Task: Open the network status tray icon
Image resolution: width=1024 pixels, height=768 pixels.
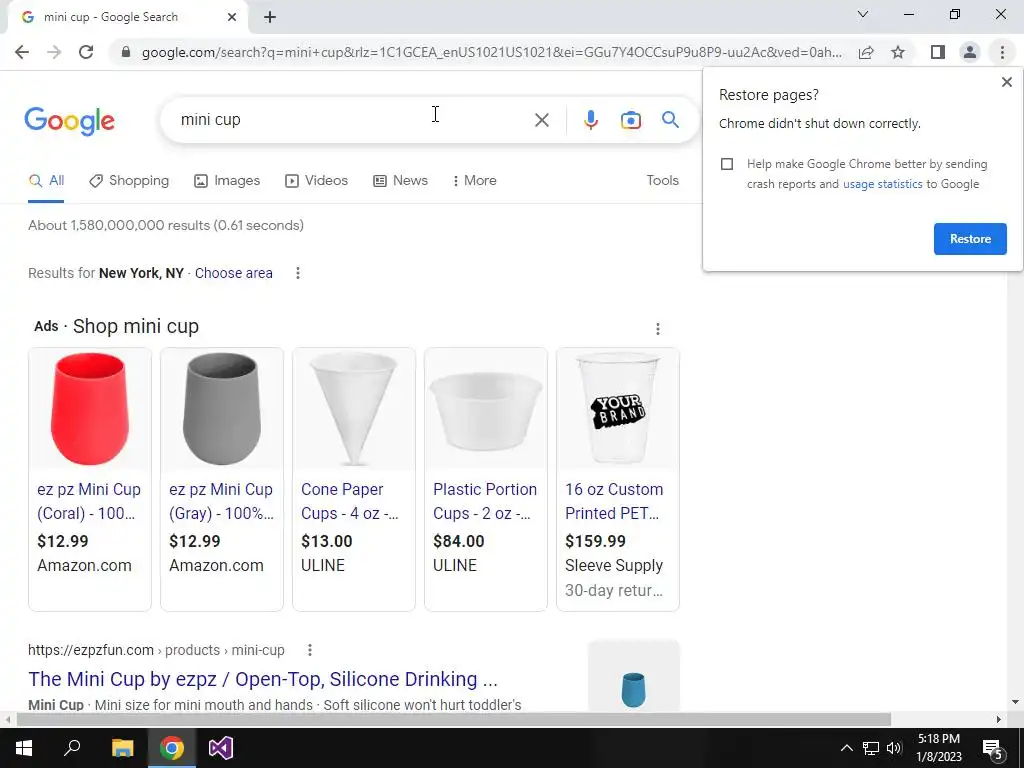Action: click(871, 748)
